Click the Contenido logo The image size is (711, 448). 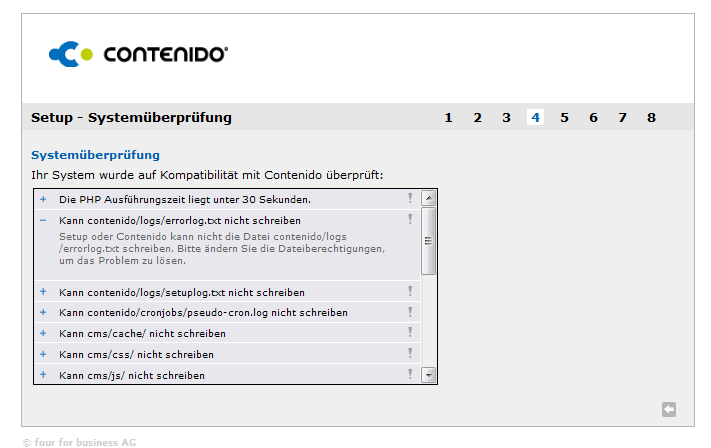pos(138,54)
